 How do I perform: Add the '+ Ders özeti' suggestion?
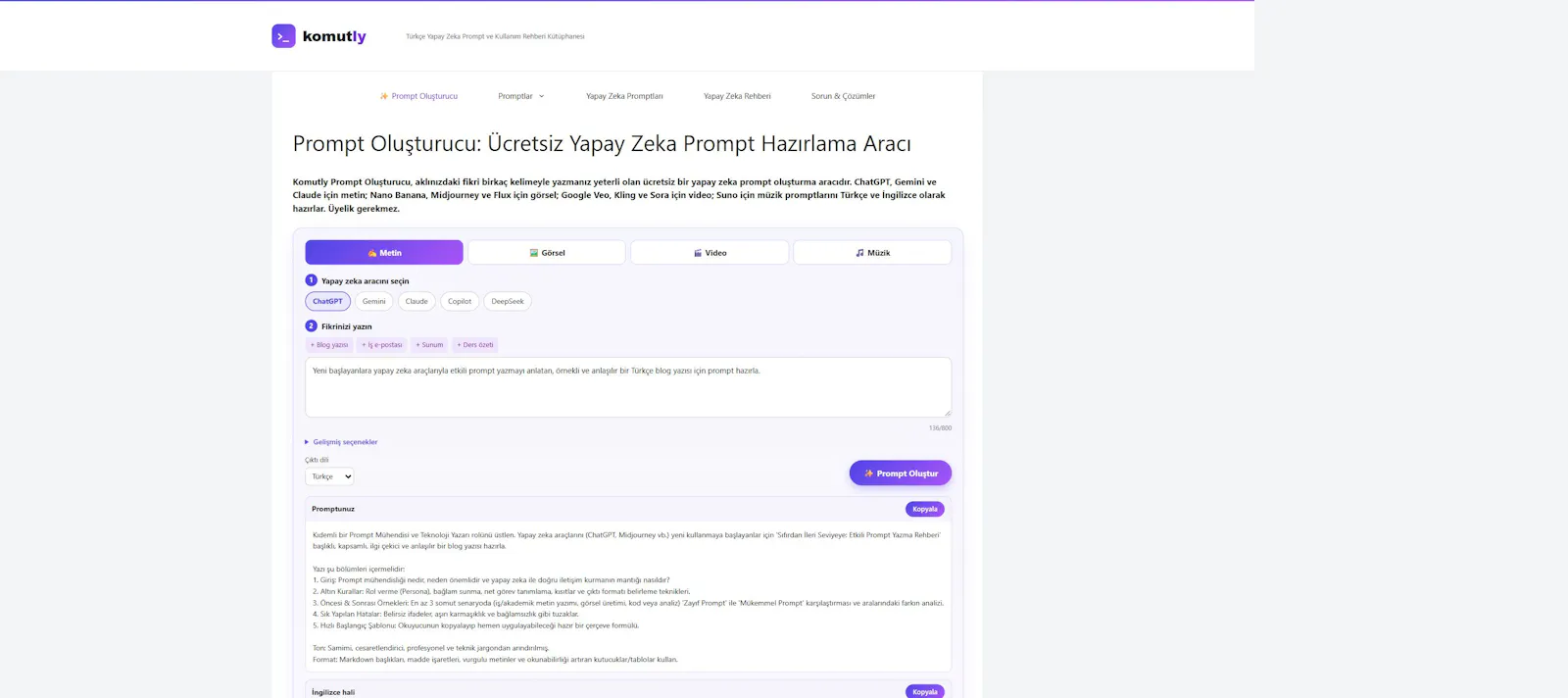(475, 345)
